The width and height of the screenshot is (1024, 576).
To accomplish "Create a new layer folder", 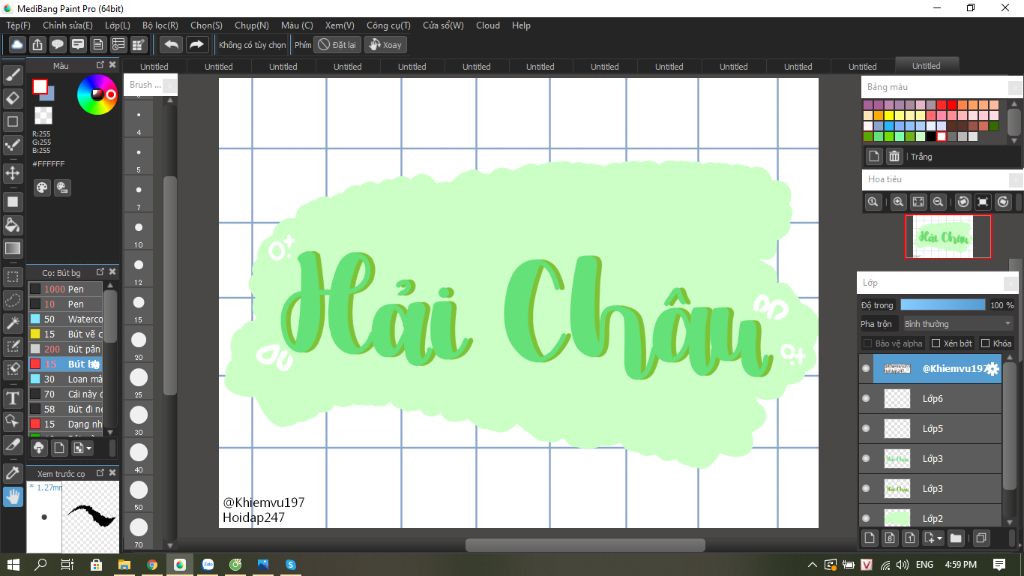I will (x=956, y=538).
